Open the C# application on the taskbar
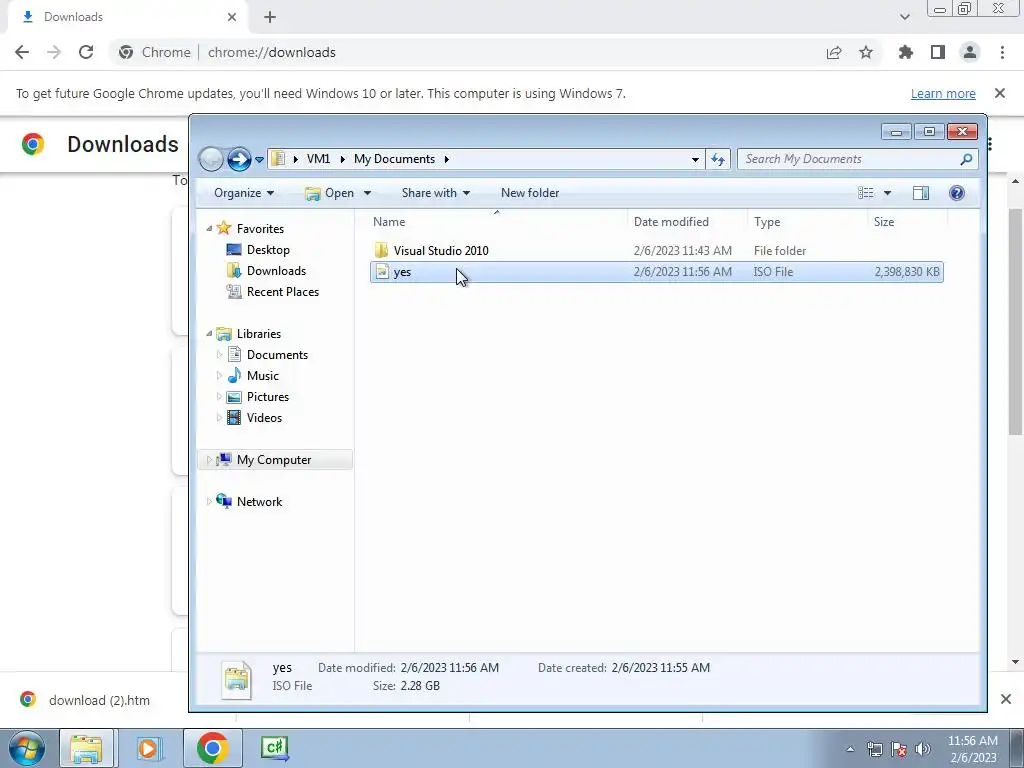The width and height of the screenshot is (1024, 768). click(274, 748)
